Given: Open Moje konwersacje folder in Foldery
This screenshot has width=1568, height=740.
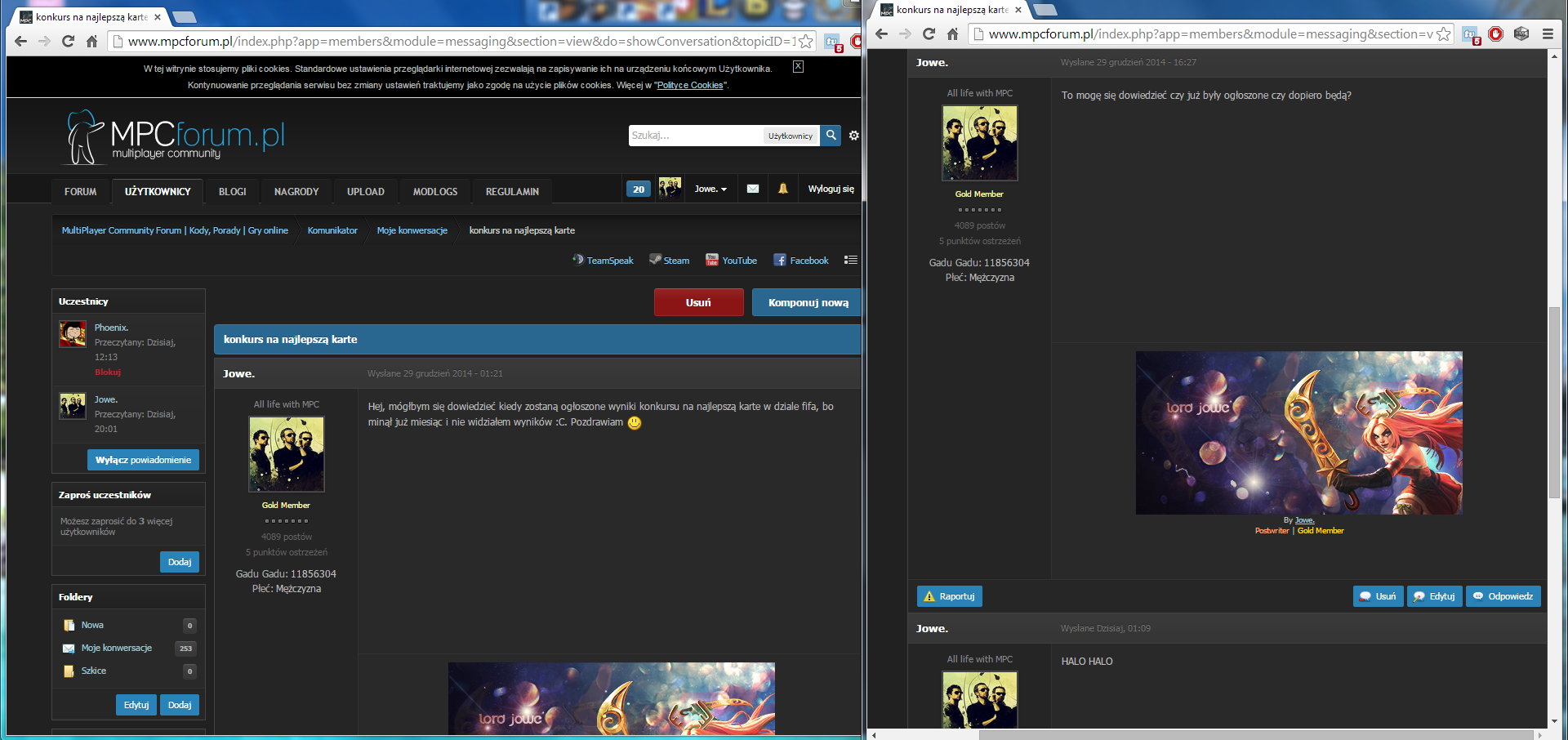Looking at the screenshot, I should coord(117,648).
